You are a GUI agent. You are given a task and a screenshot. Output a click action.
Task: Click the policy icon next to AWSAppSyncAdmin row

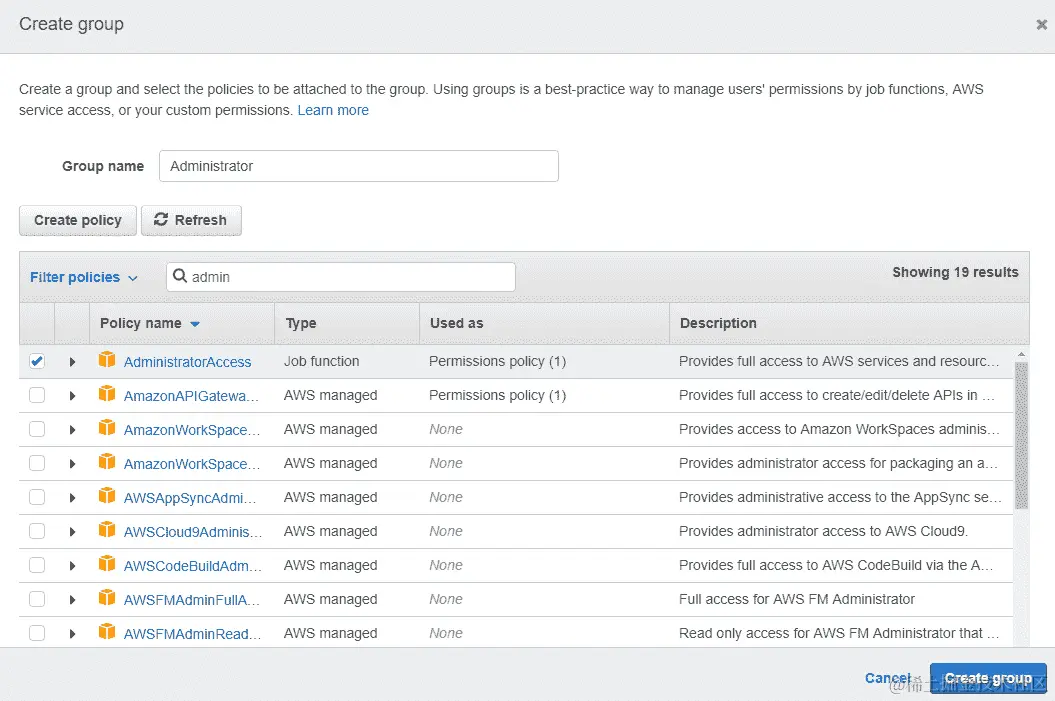[x=107, y=497]
